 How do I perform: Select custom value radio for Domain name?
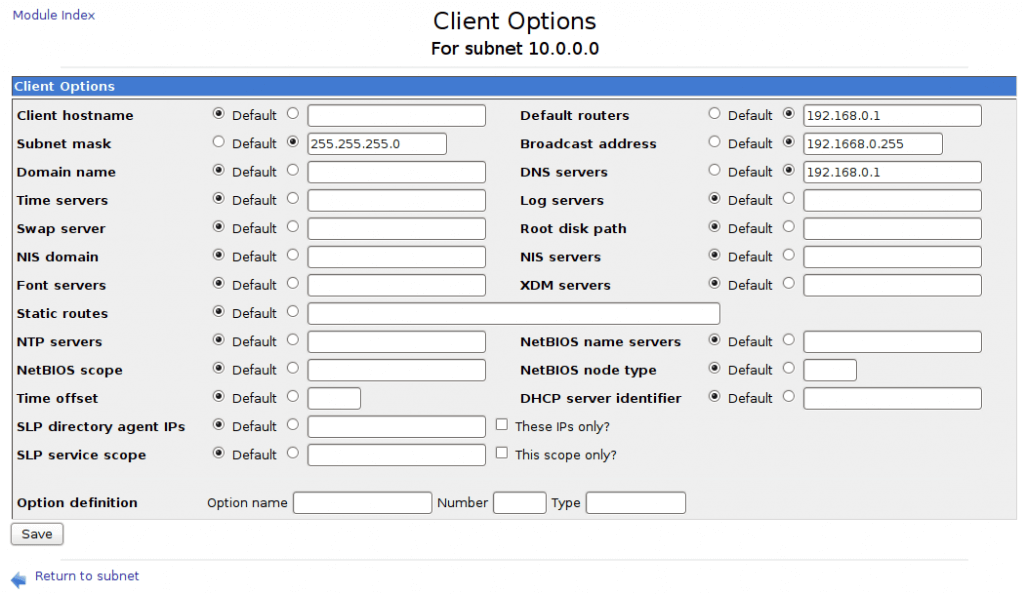click(293, 171)
